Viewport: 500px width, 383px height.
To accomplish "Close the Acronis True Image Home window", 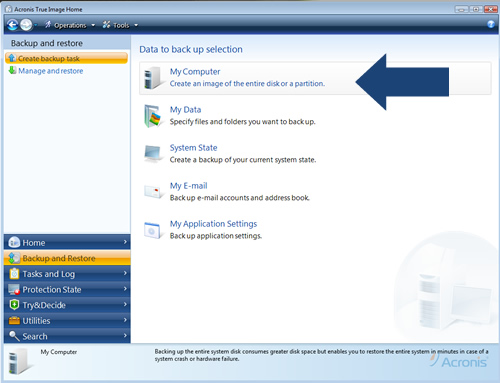I will pyautogui.click(x=491, y=9).
